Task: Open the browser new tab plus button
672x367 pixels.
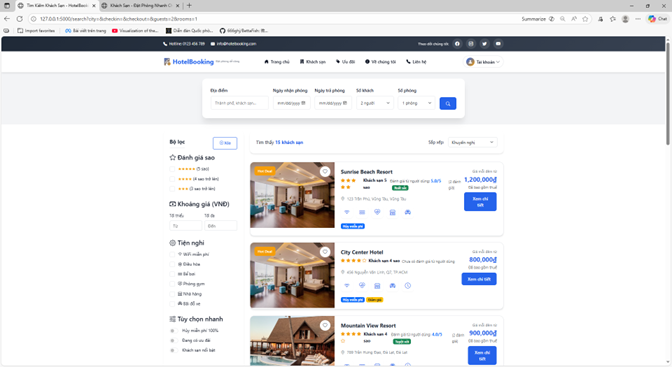Action: [189, 6]
